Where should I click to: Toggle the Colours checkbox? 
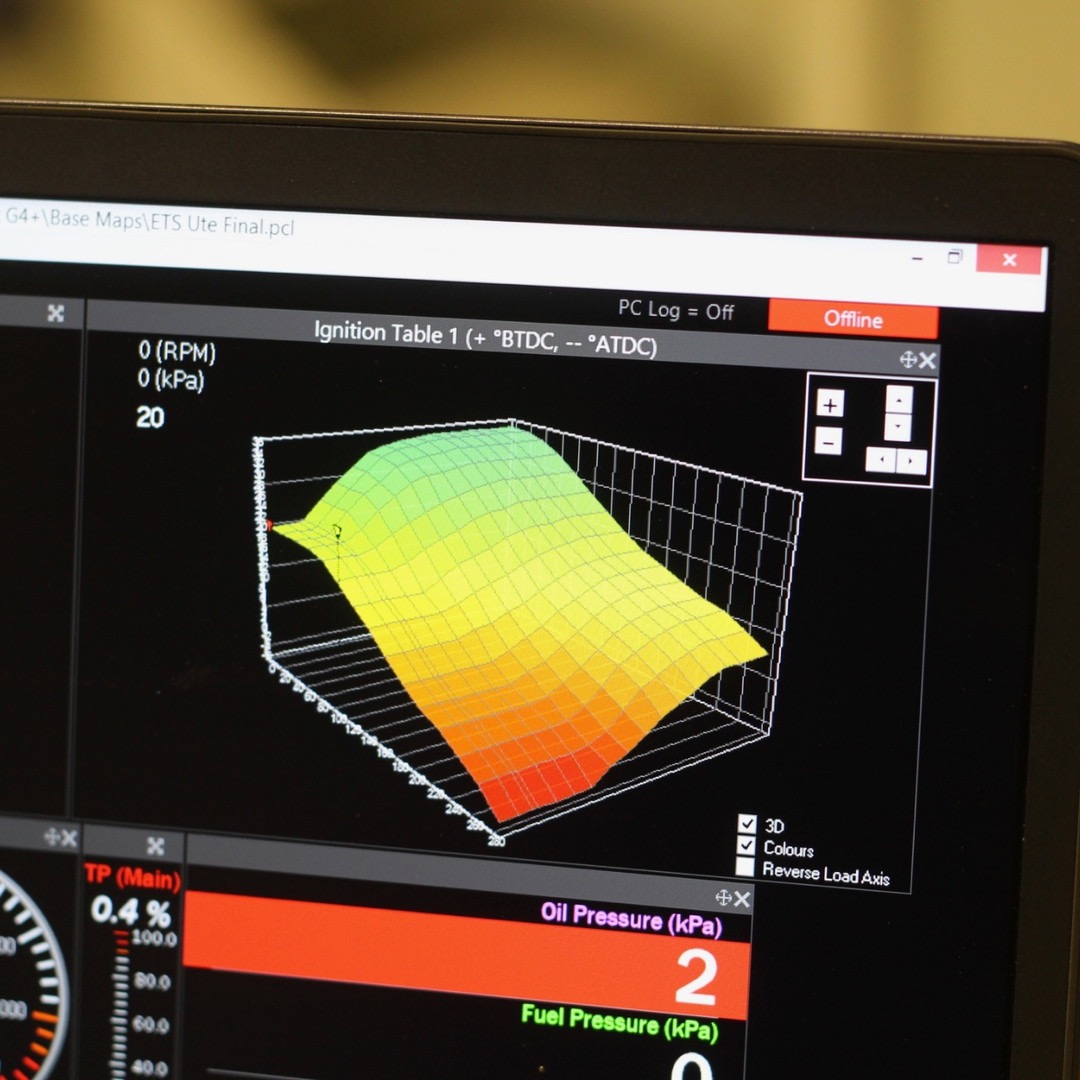click(746, 845)
